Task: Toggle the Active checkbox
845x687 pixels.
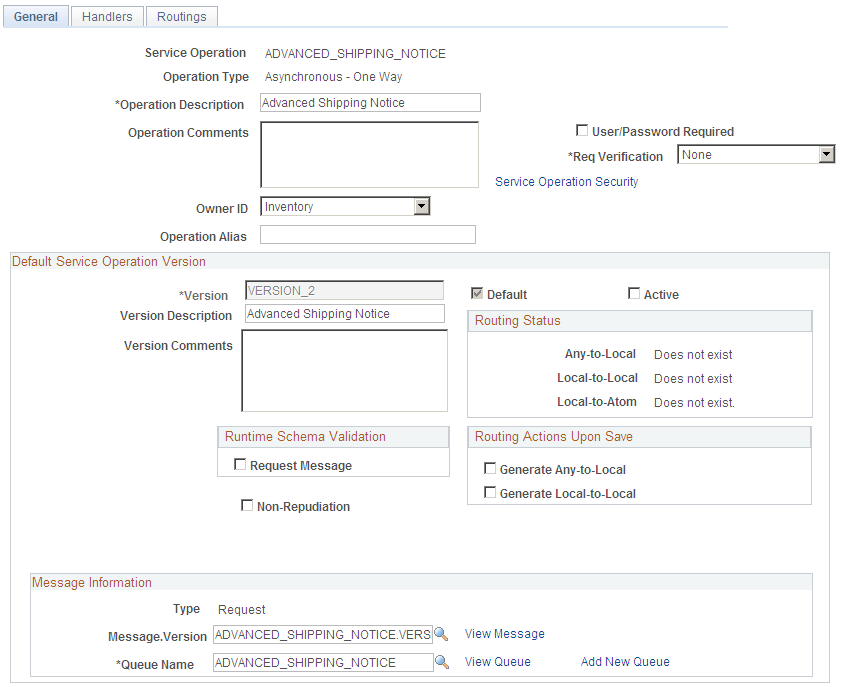Action: click(635, 293)
